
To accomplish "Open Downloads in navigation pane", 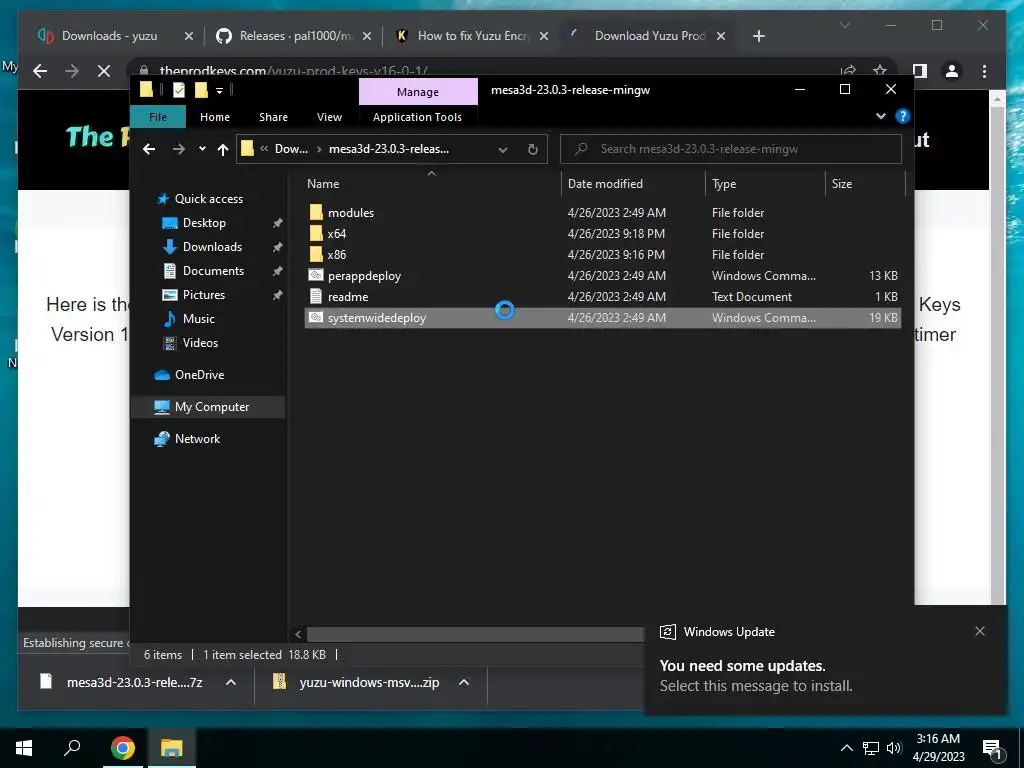I will click(x=212, y=247).
